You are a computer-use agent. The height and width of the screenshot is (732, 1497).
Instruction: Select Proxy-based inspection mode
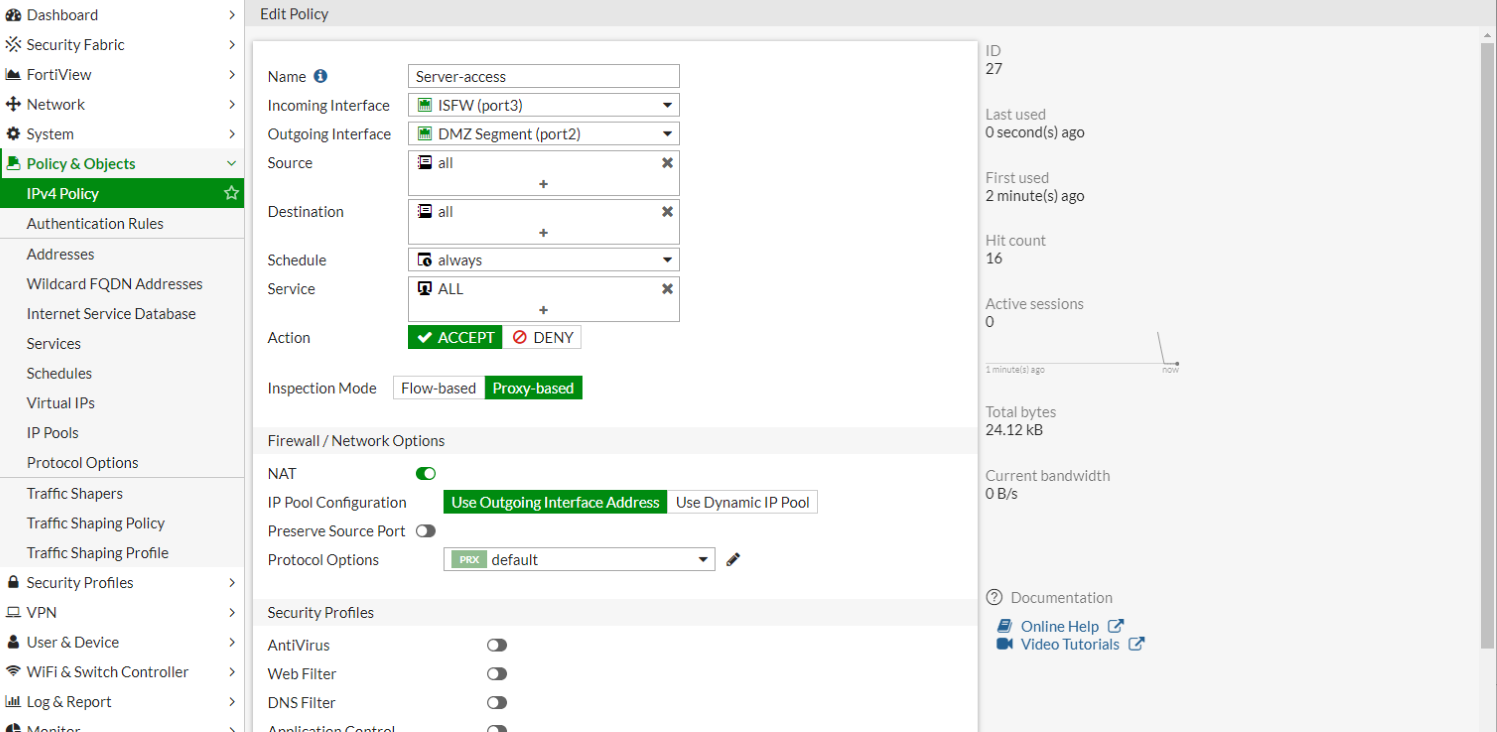533,388
